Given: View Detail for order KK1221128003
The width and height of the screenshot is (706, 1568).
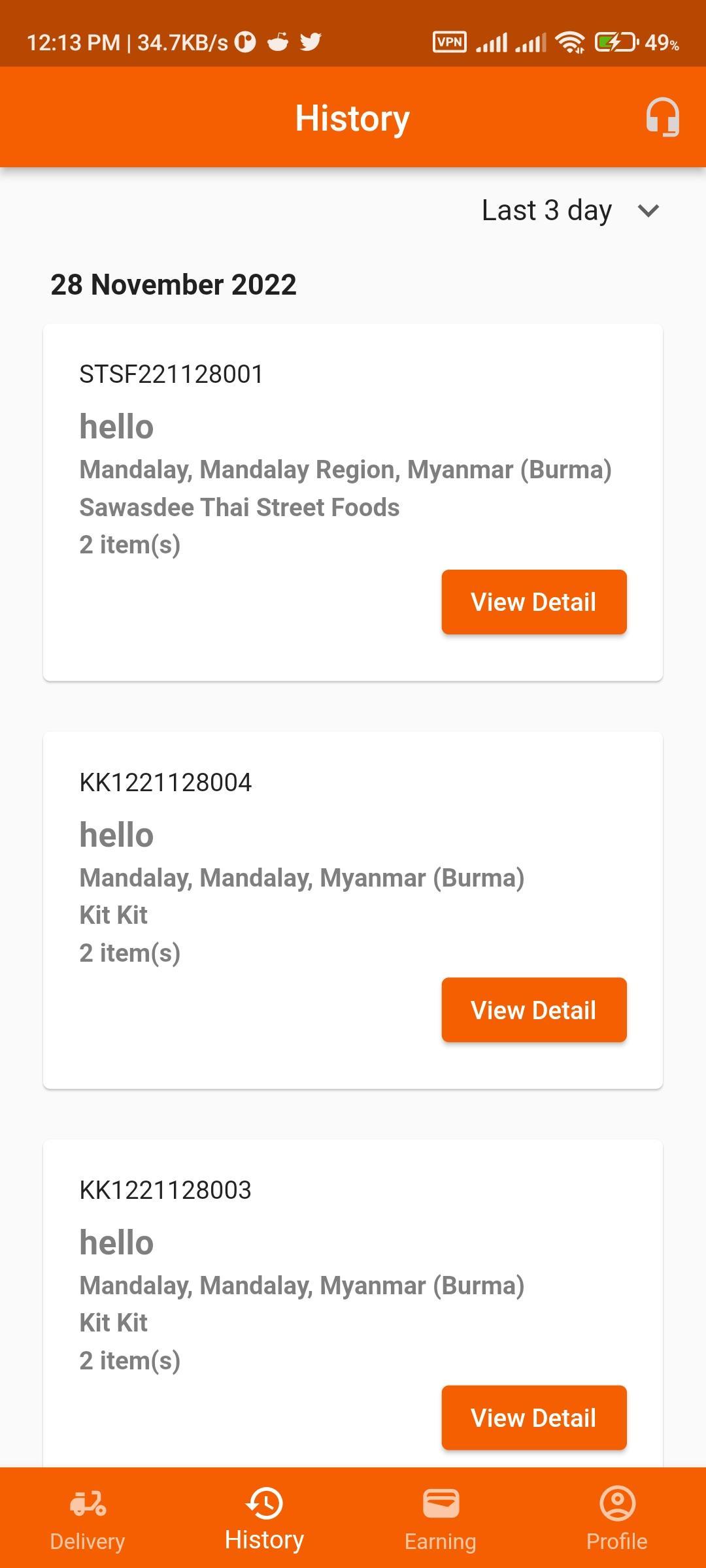Looking at the screenshot, I should point(534,1418).
